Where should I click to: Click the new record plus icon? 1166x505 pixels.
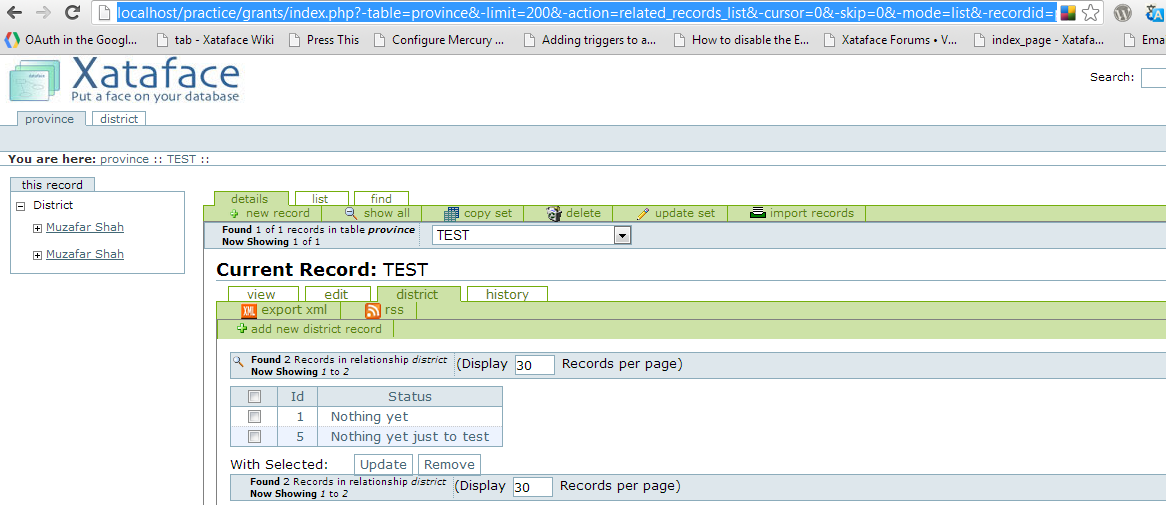(x=234, y=213)
